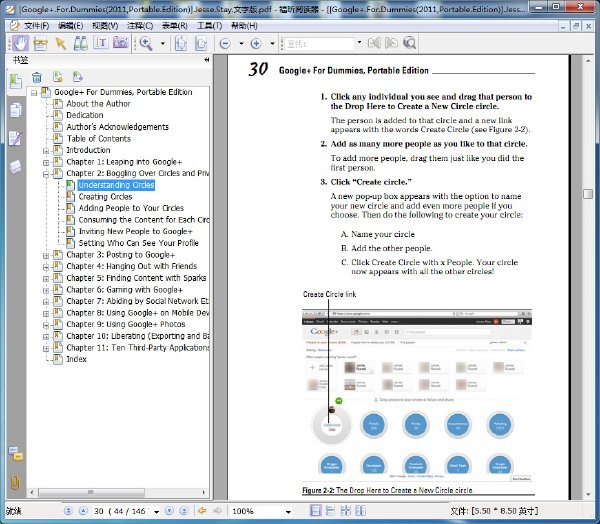This screenshot has width=600, height=524.
Task: Choose the arrow select annotation tool
Action: tap(60, 43)
